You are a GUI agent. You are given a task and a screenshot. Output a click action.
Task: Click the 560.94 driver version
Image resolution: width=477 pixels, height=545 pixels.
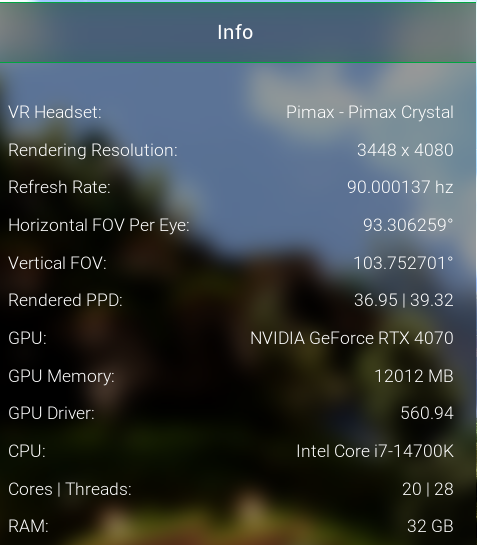427,414
